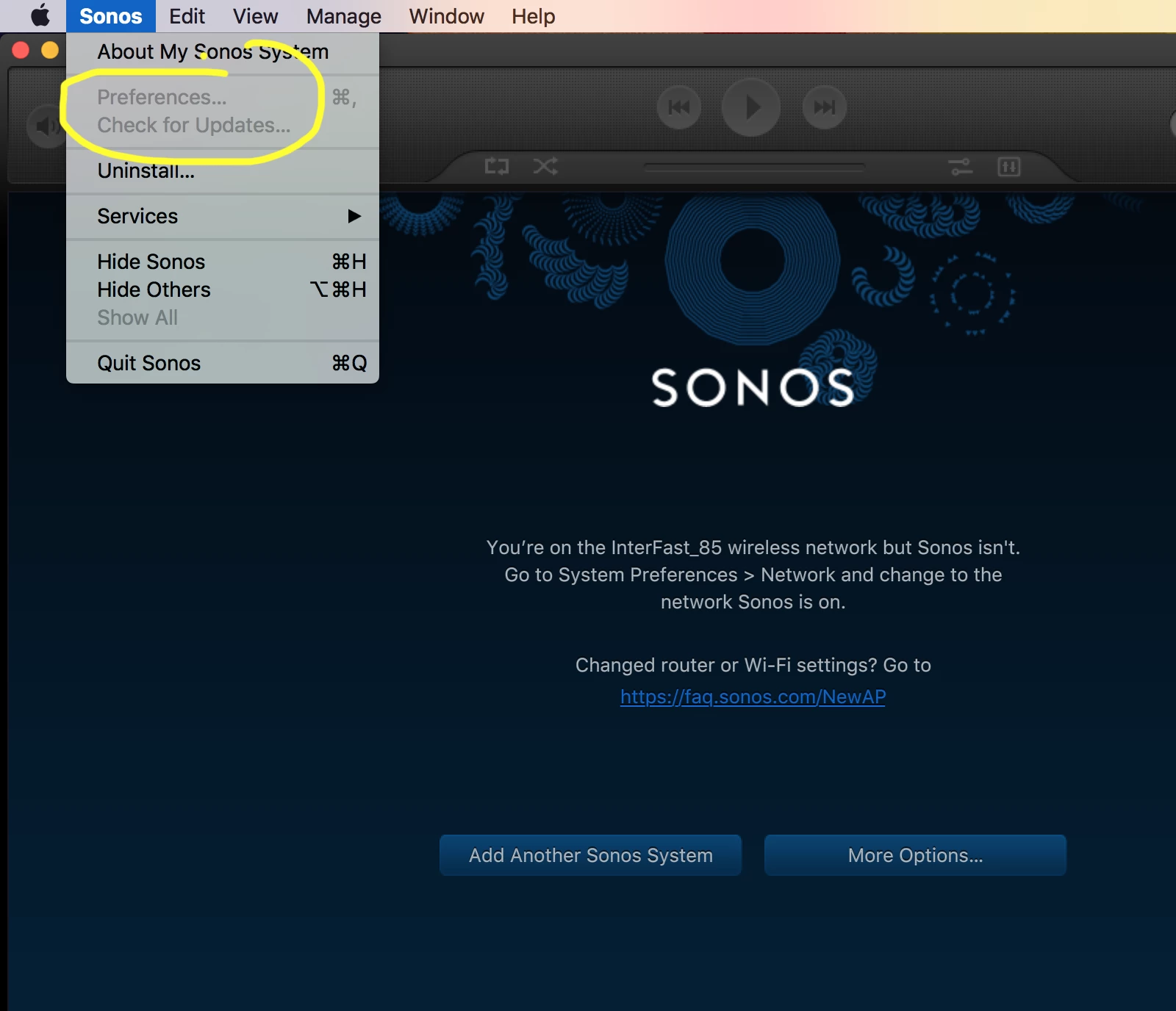The height and width of the screenshot is (1011, 1176).
Task: Minimize the Sonos window
Action: pos(50,50)
